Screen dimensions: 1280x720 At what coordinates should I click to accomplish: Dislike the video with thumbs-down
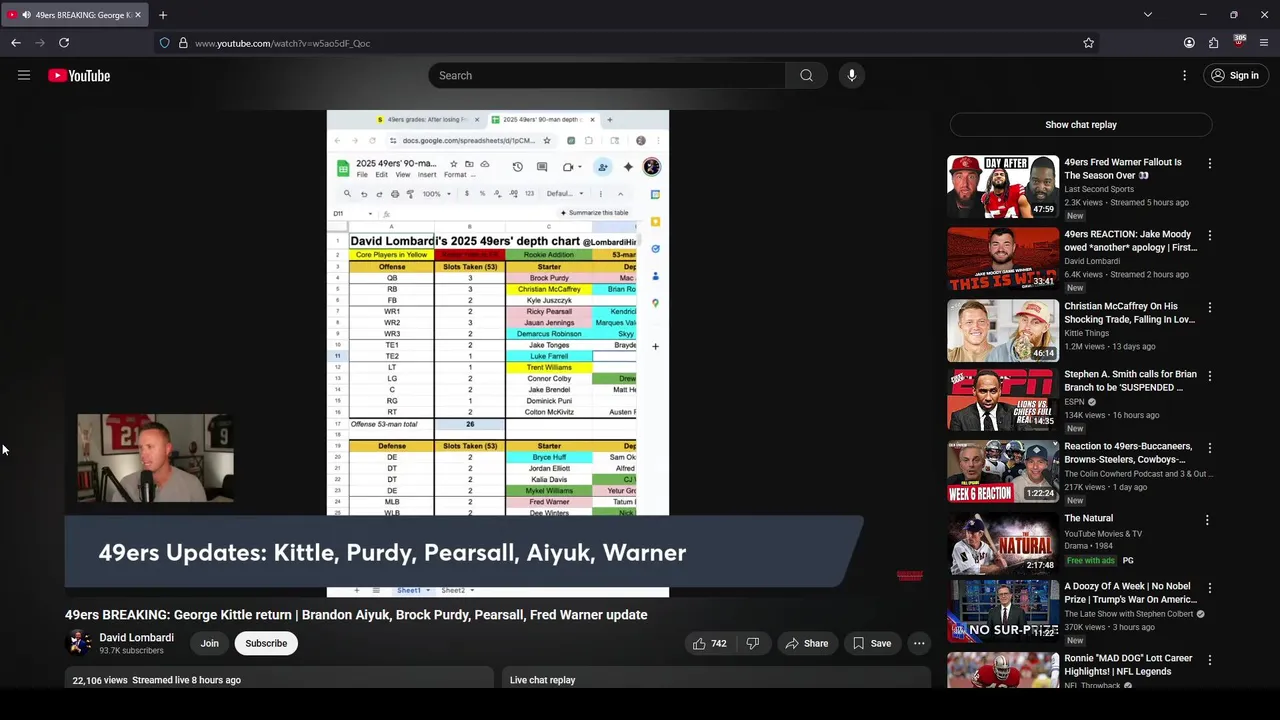pos(753,643)
